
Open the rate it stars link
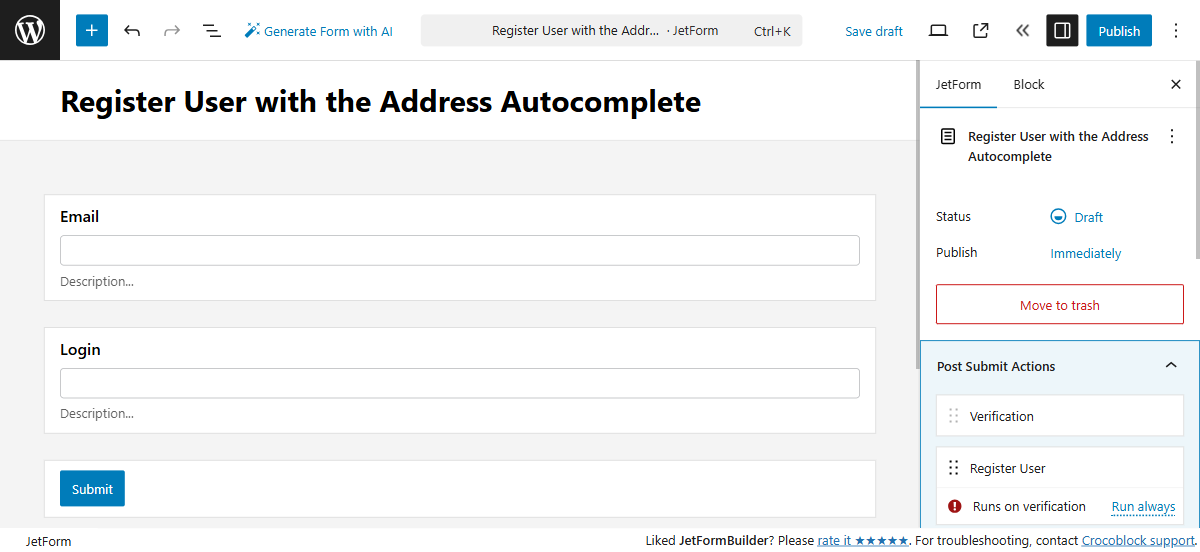[863, 541]
